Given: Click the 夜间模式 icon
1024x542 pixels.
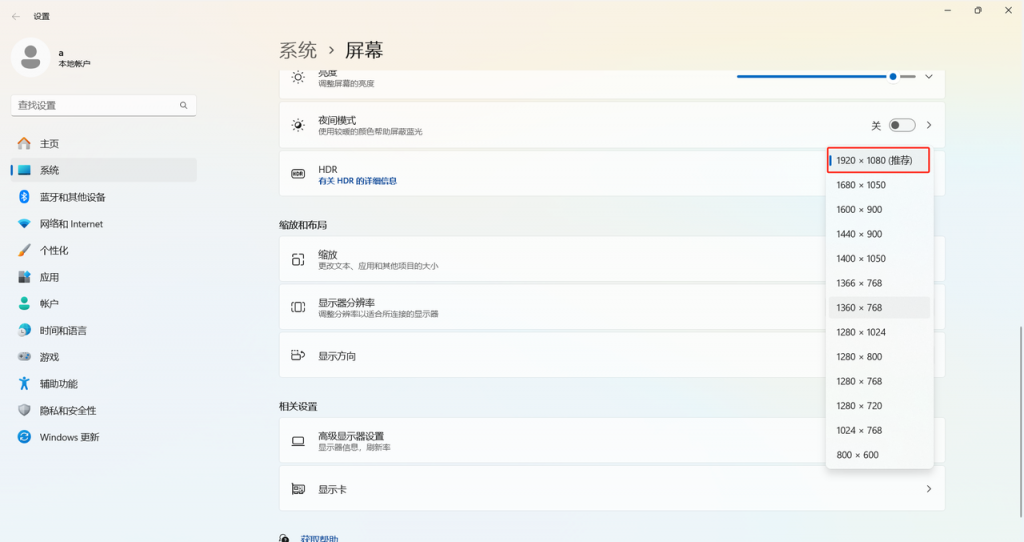Looking at the screenshot, I should [x=298, y=125].
